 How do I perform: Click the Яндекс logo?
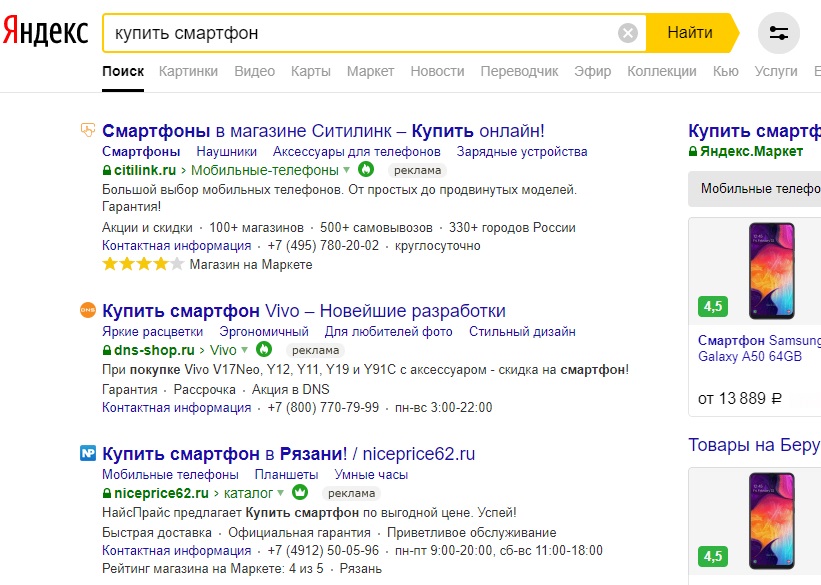[45, 31]
